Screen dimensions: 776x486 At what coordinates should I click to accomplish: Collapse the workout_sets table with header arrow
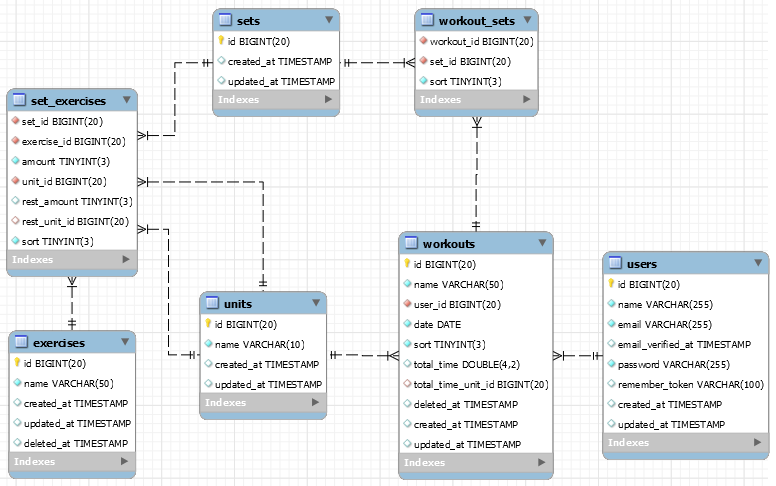pyautogui.click(x=528, y=20)
